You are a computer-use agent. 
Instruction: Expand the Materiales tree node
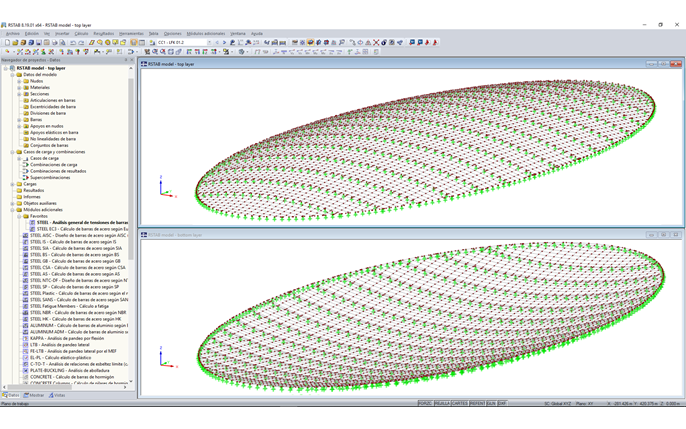coord(19,87)
